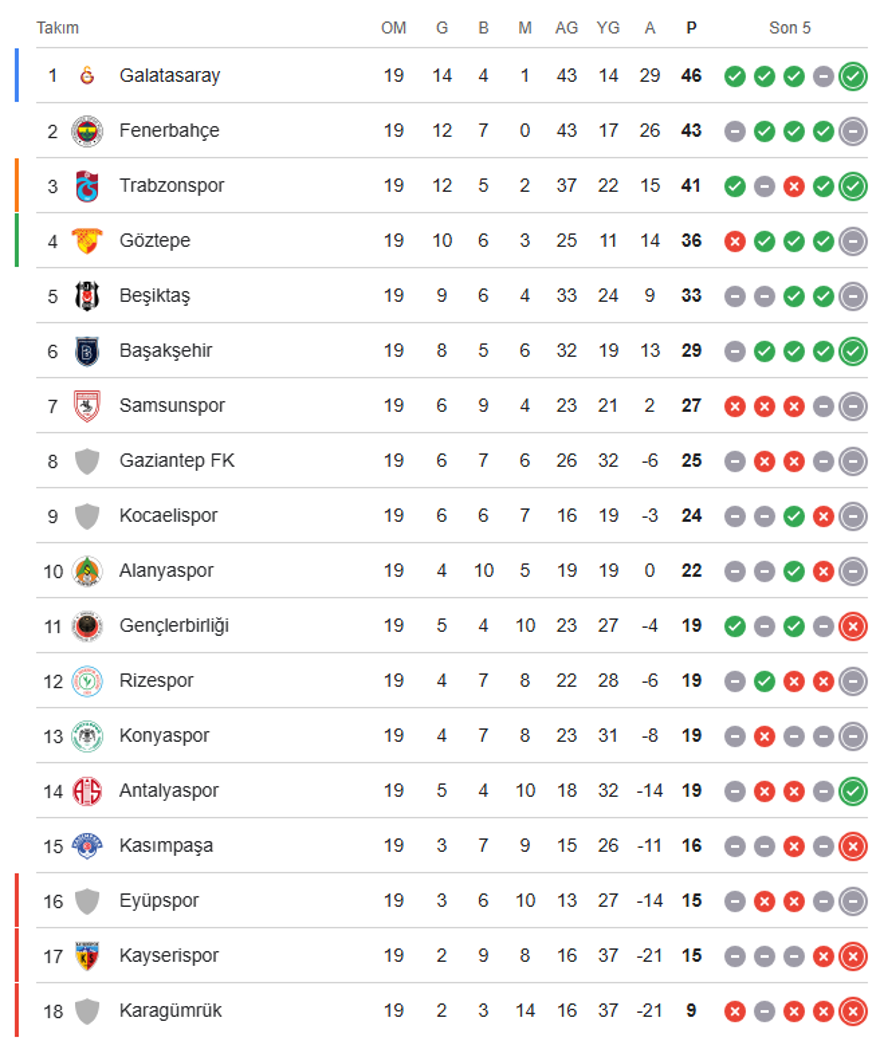The image size is (880, 1045).
Task: Click the Beşiktaş club logo
Action: (x=87, y=296)
